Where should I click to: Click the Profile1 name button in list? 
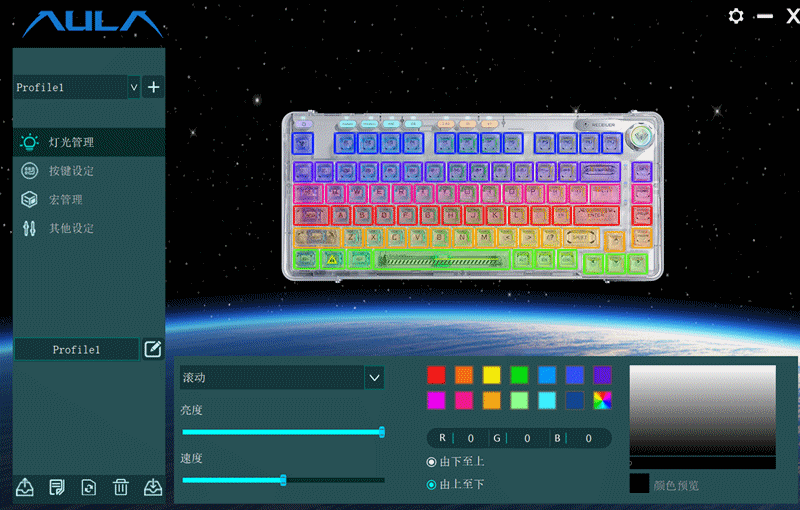pos(76,349)
